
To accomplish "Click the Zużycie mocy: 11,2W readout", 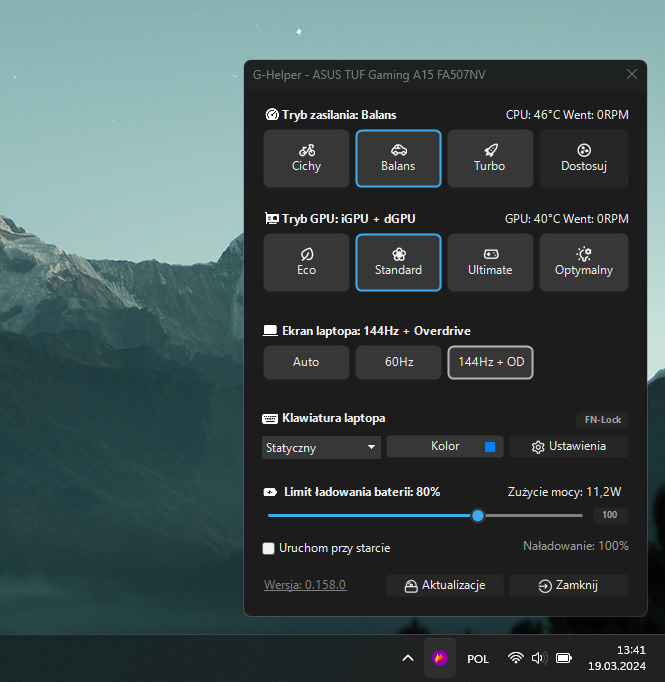I will [564, 492].
